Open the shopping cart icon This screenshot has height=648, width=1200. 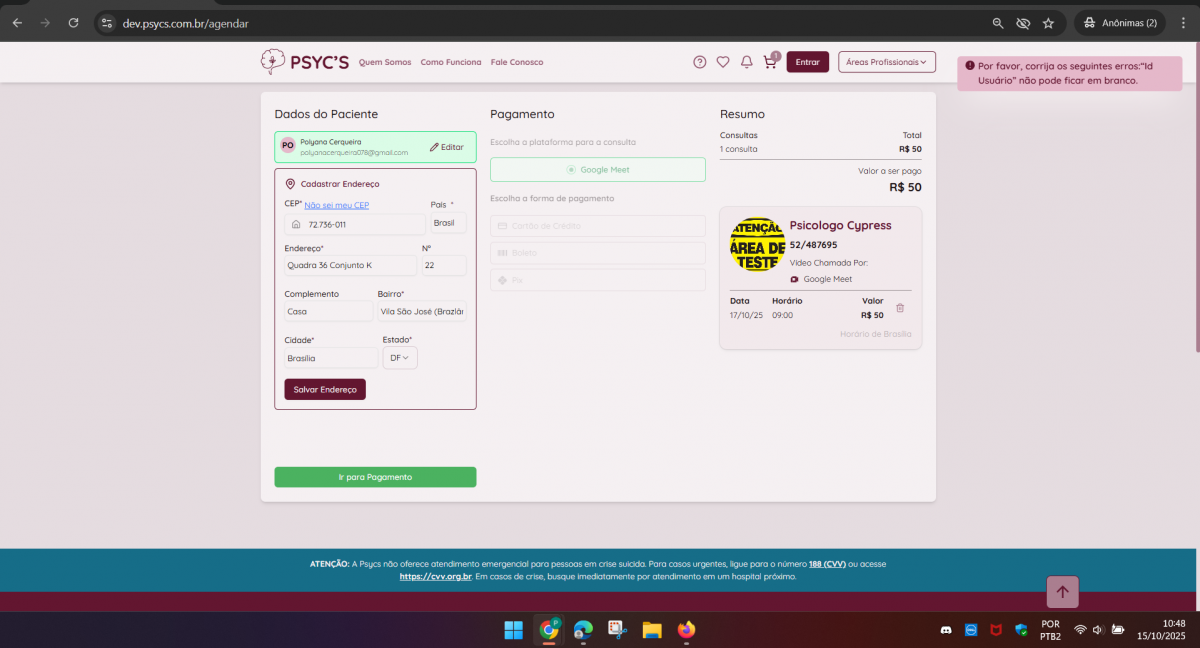click(x=770, y=62)
